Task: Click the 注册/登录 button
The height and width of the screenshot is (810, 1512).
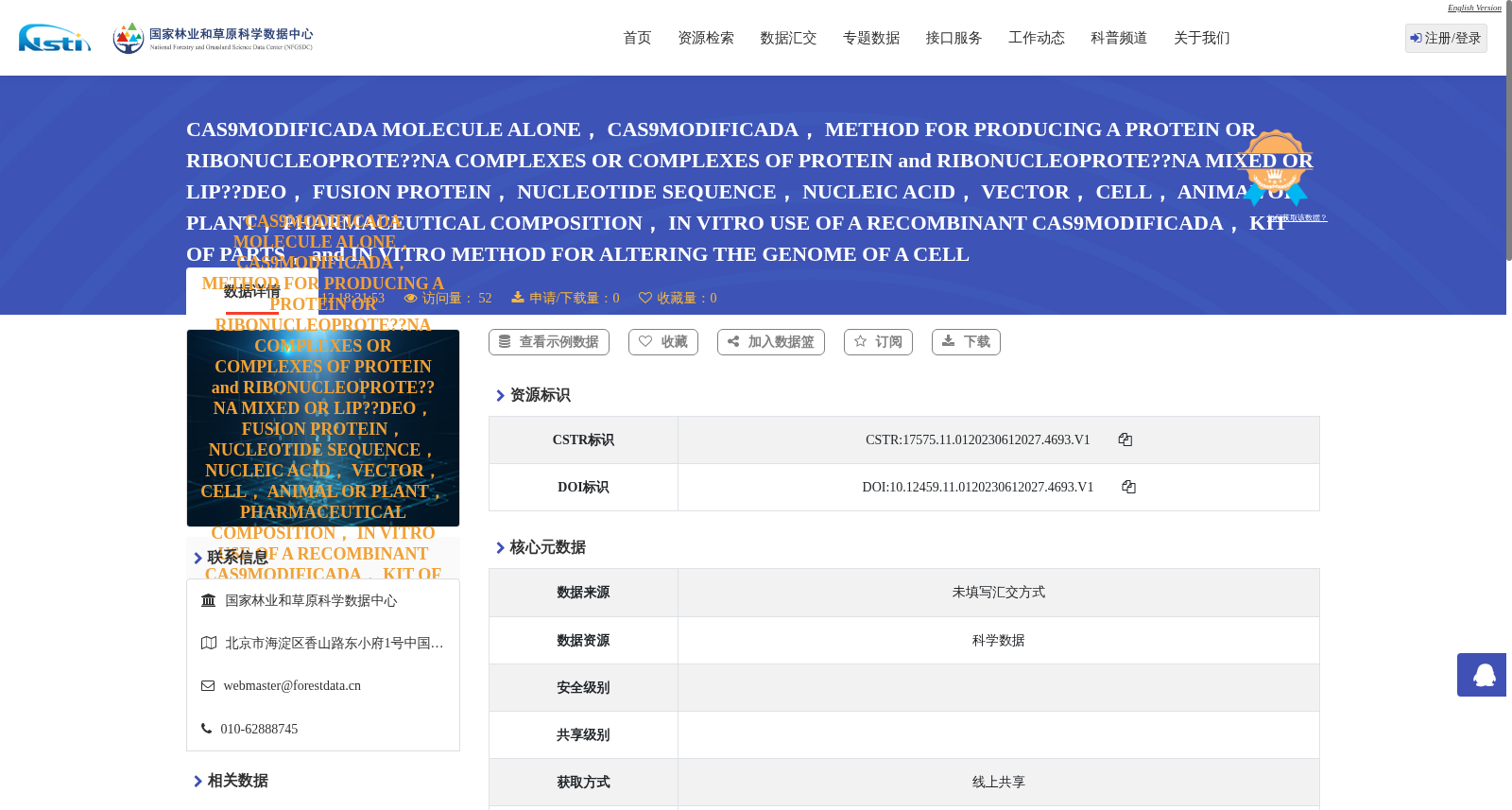Action: 1446,38
